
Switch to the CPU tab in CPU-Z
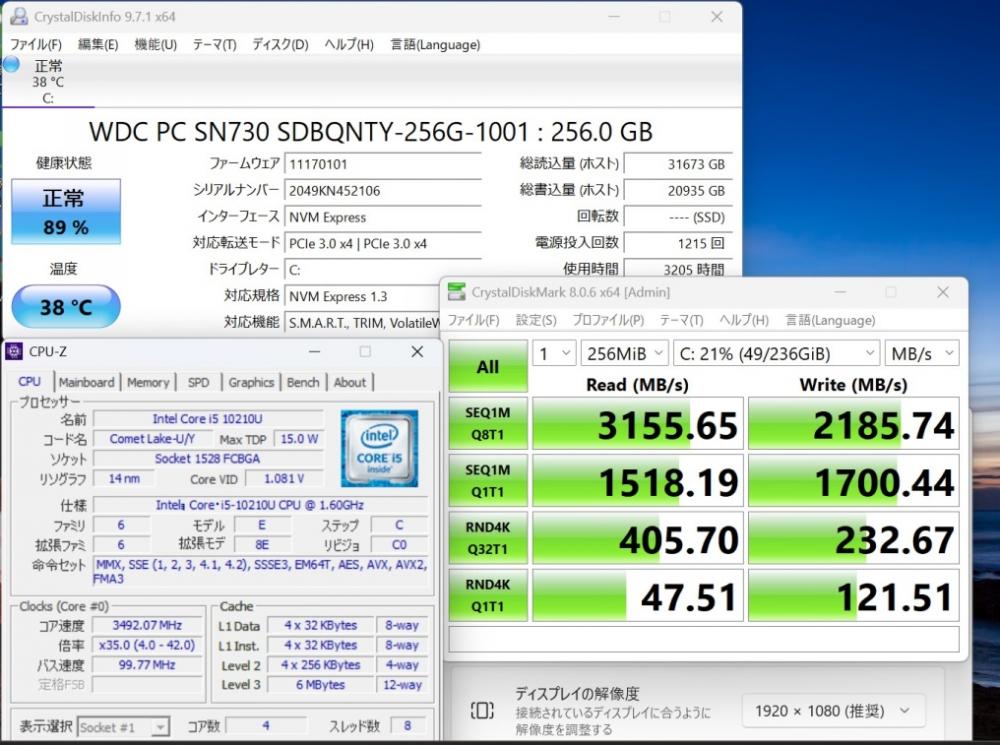(x=29, y=381)
